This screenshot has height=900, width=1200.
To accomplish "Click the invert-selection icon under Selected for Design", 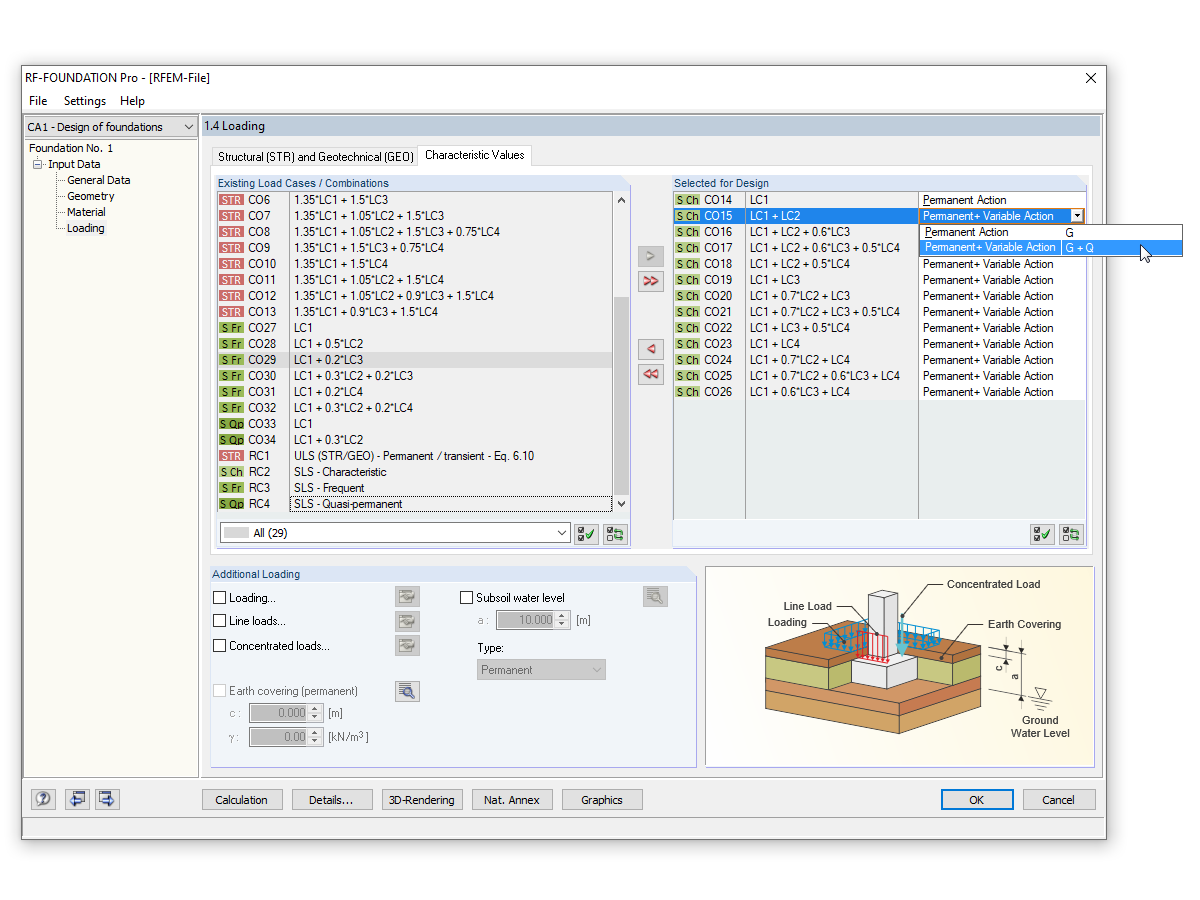I will [1070, 533].
